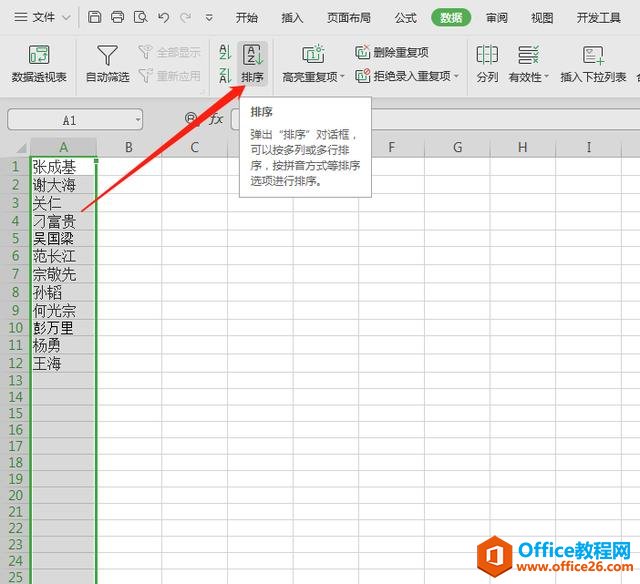The height and width of the screenshot is (584, 640).
Task: Expand the Name Box dropdown arrow
Action: tap(138, 120)
